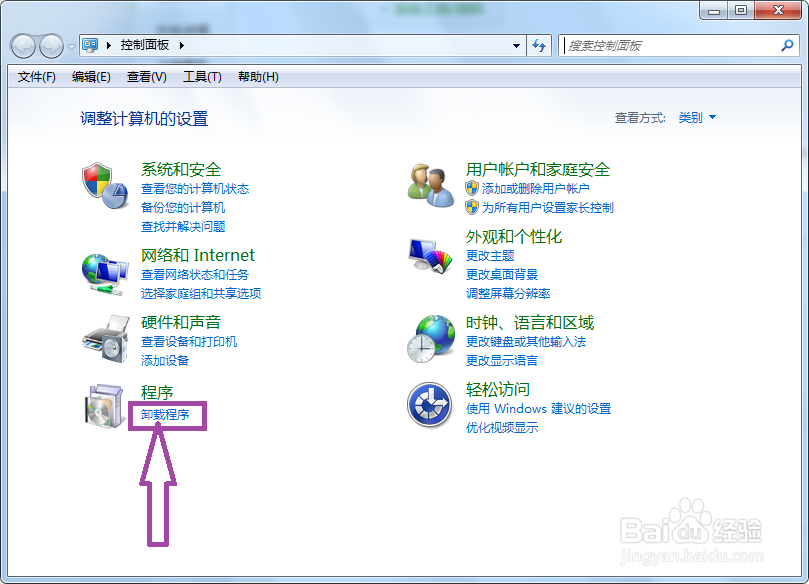Open the 系统和安全 shield icon
This screenshot has width=809, height=584.
pyautogui.click(x=105, y=186)
